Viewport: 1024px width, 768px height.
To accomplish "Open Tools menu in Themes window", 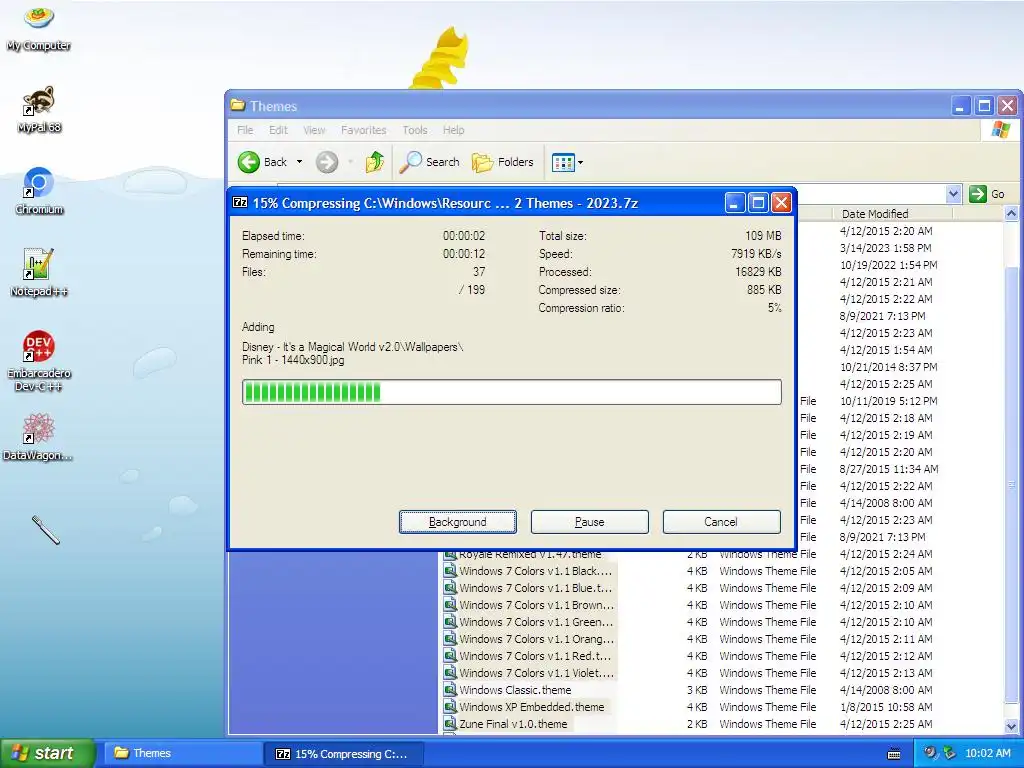I will (x=415, y=130).
